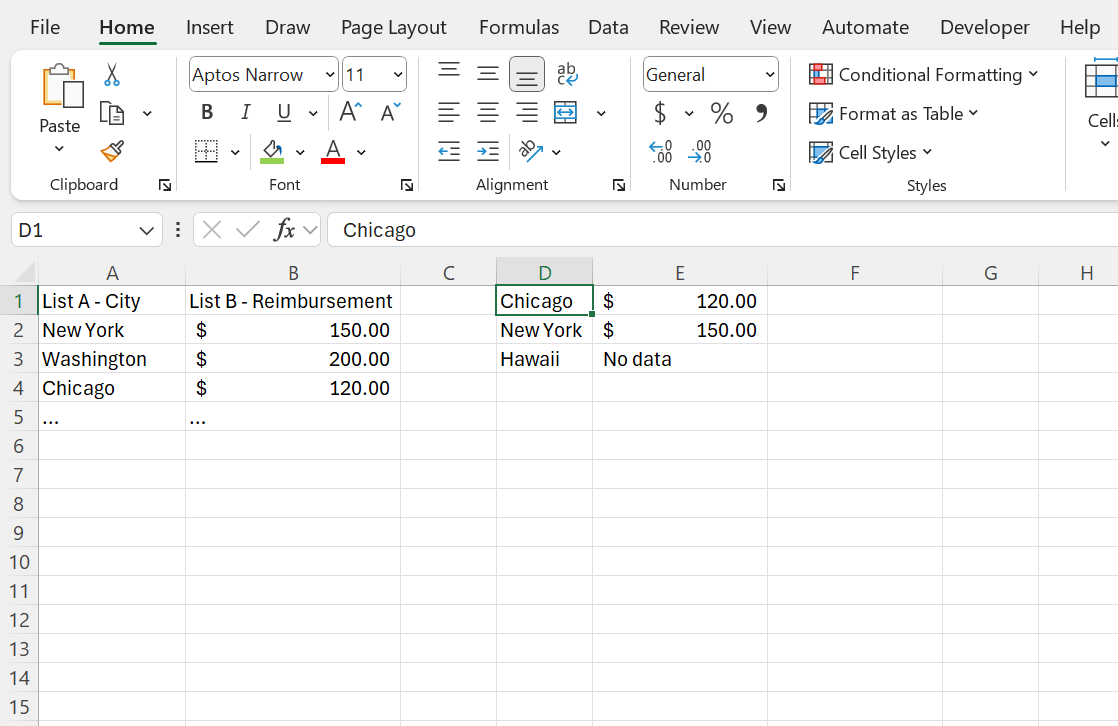Click the Orientation text angle icon
Viewport: 1118px width, 726px height.
[x=530, y=151]
